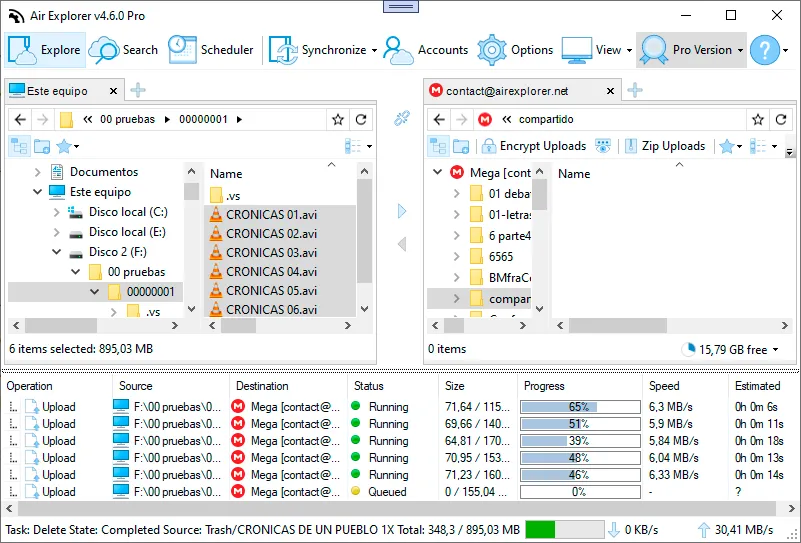This screenshot has width=801, height=543.
Task: Refresh the left pane folder
Action: point(361,120)
